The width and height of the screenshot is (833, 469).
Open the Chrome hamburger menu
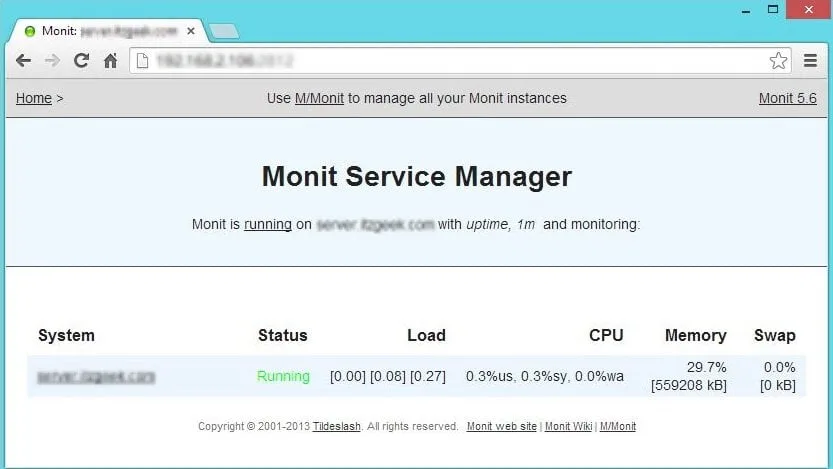[x=810, y=61]
